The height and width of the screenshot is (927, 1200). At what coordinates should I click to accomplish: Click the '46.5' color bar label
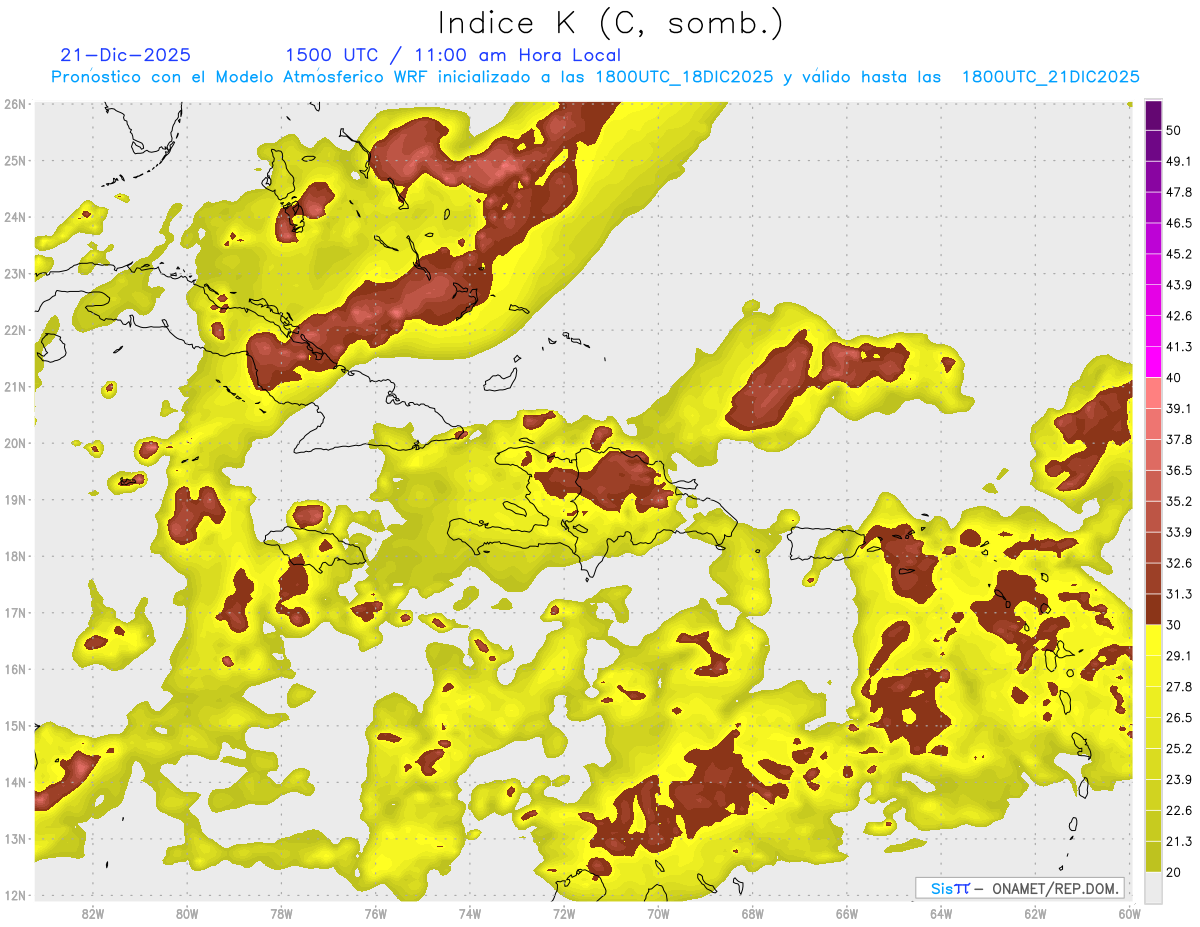[x=1179, y=223]
